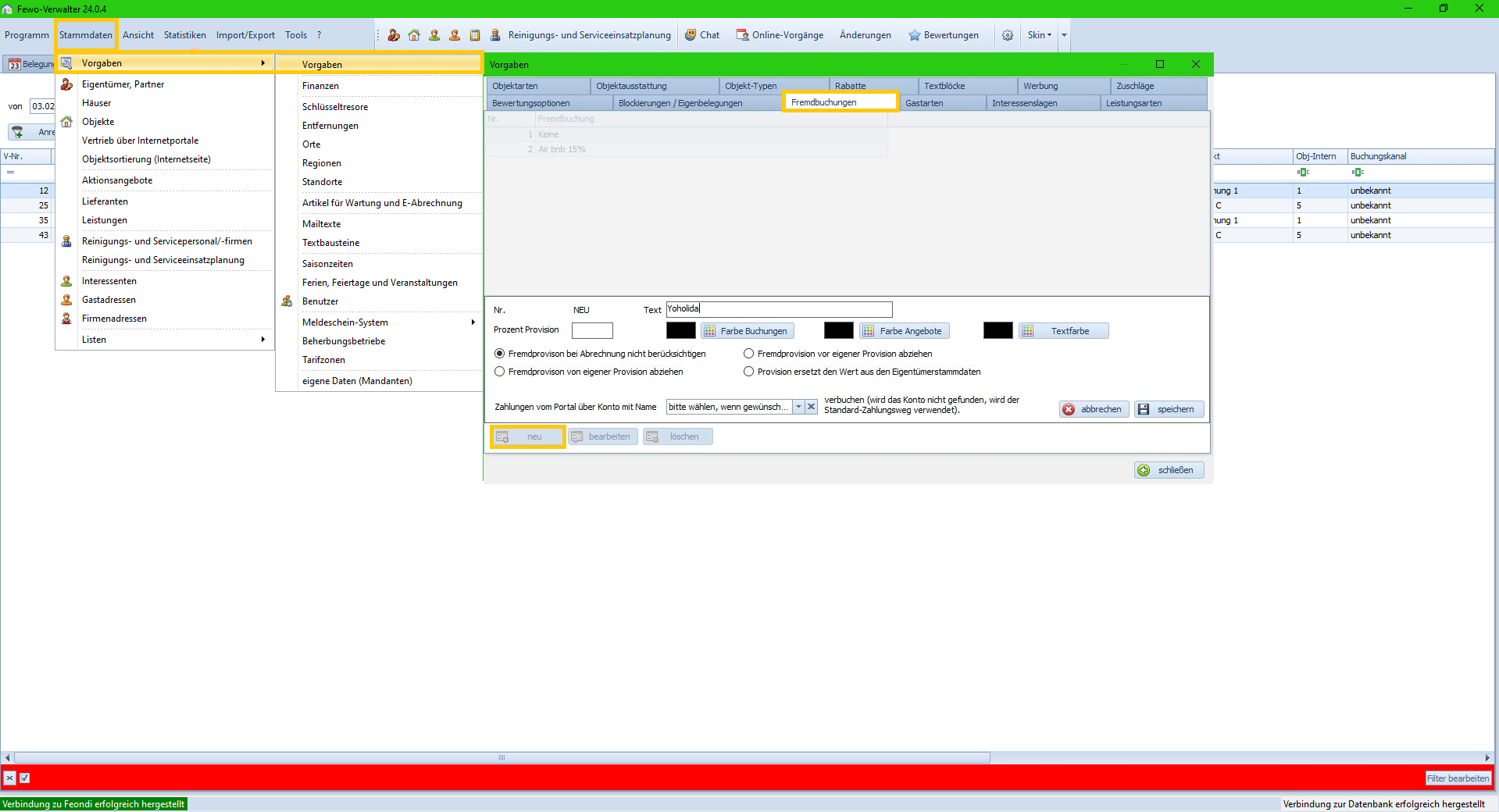Click the green person icon in toolbar

434,35
